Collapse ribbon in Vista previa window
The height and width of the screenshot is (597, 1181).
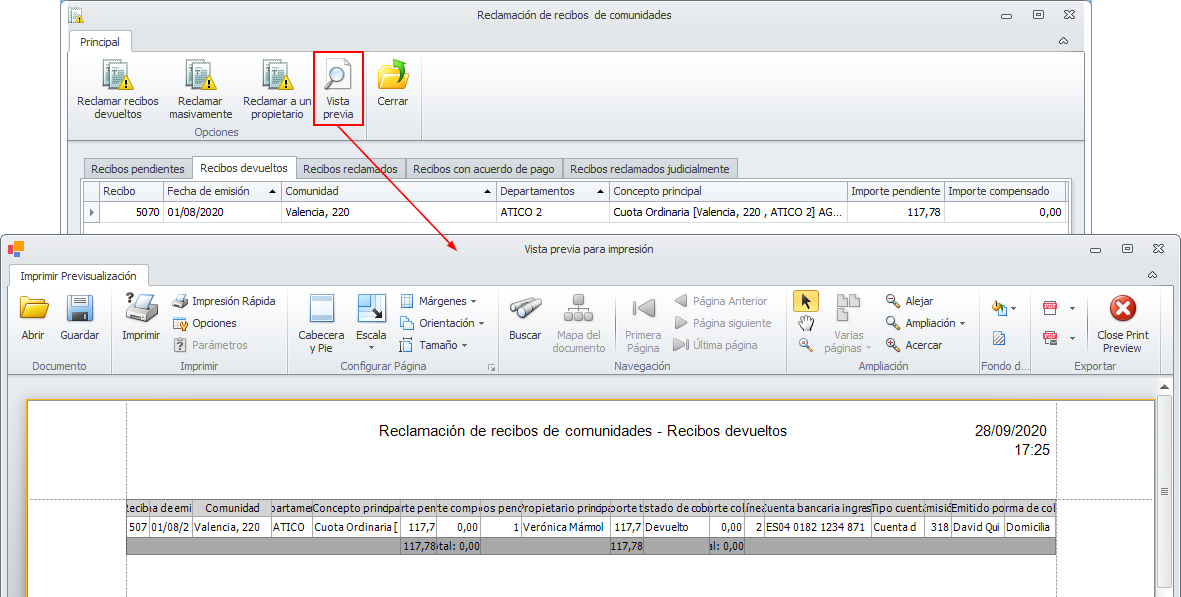[1152, 276]
